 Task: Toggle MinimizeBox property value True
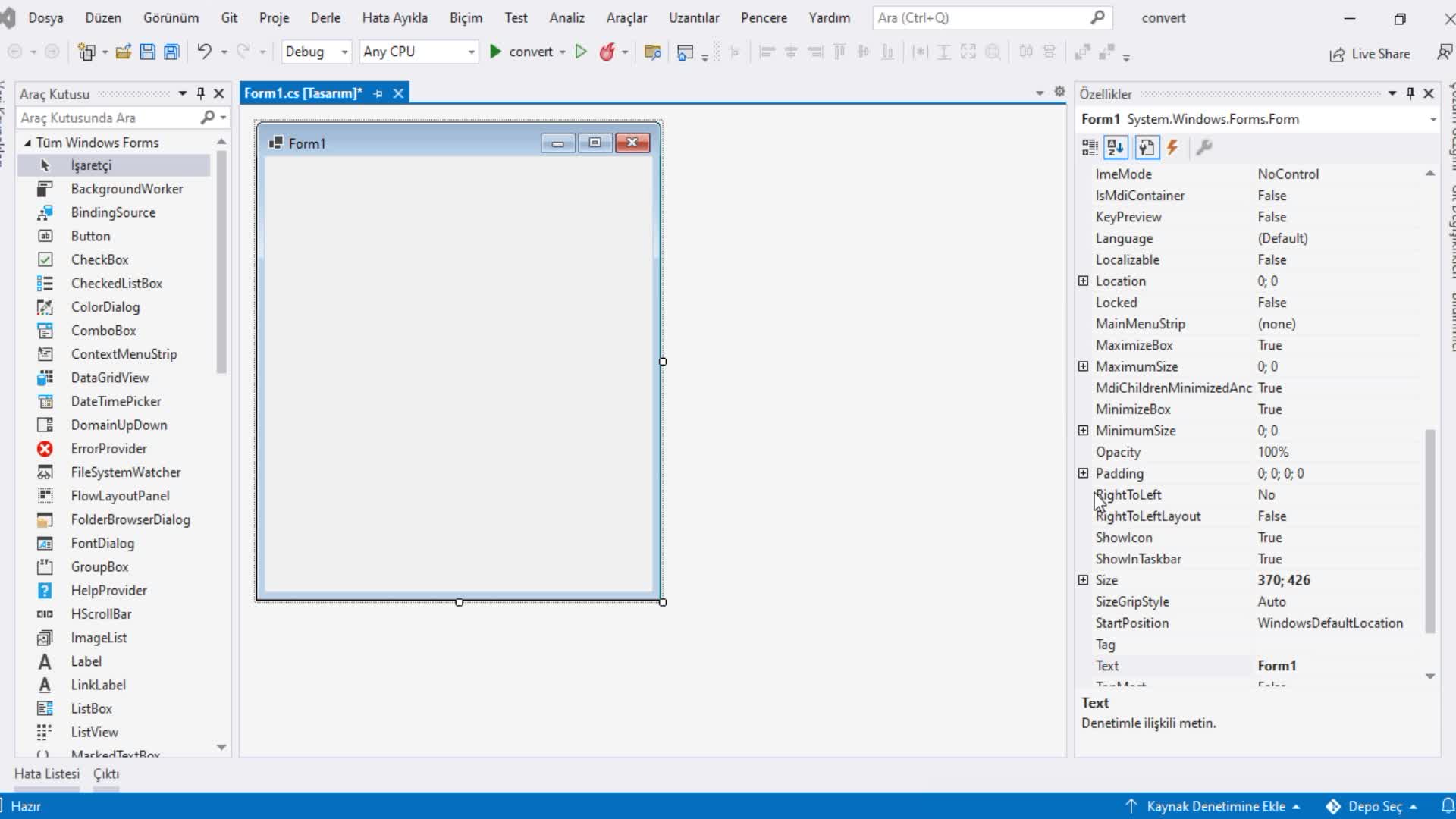[x=1270, y=408]
